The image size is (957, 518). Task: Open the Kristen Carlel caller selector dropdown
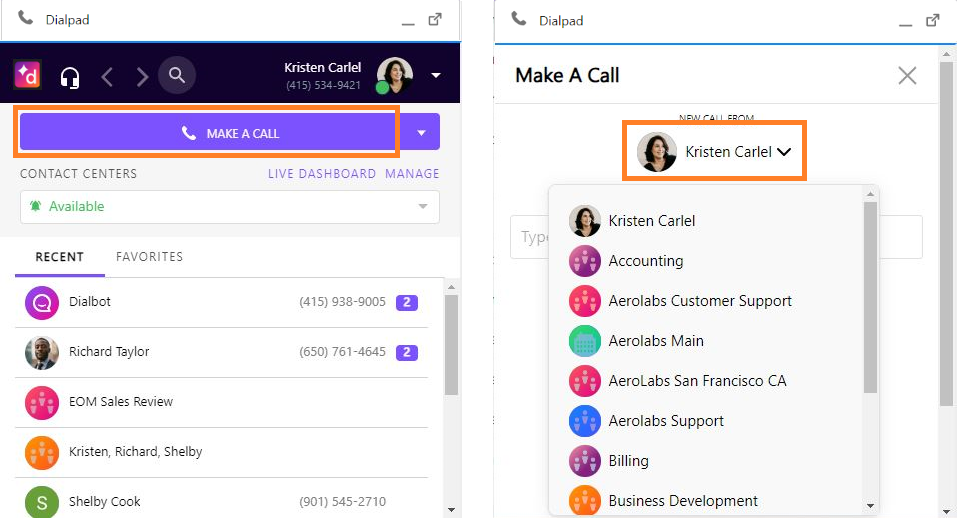[714, 151]
